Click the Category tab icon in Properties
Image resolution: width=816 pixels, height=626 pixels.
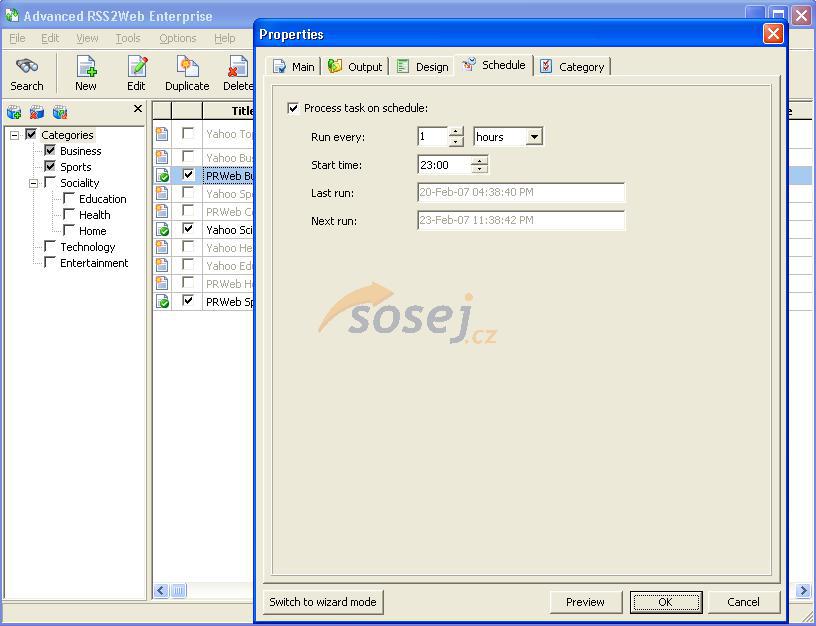point(546,66)
